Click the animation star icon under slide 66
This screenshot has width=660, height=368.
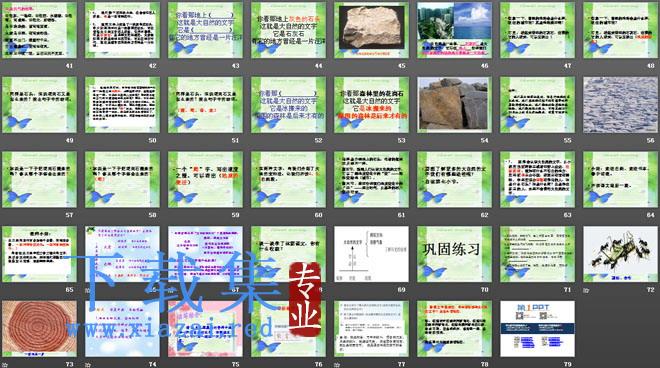[88, 290]
